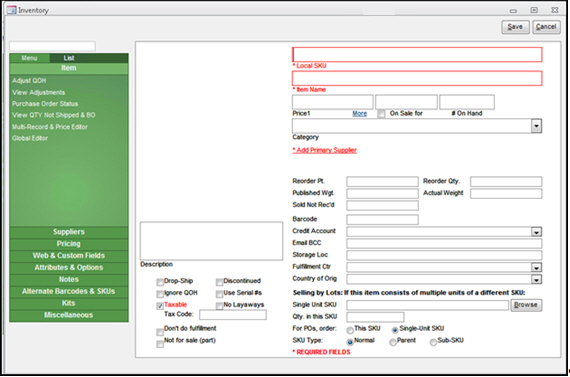Choose This SKU for POs order
Image resolution: width=570 pixels, height=377 pixels.
tap(350, 330)
